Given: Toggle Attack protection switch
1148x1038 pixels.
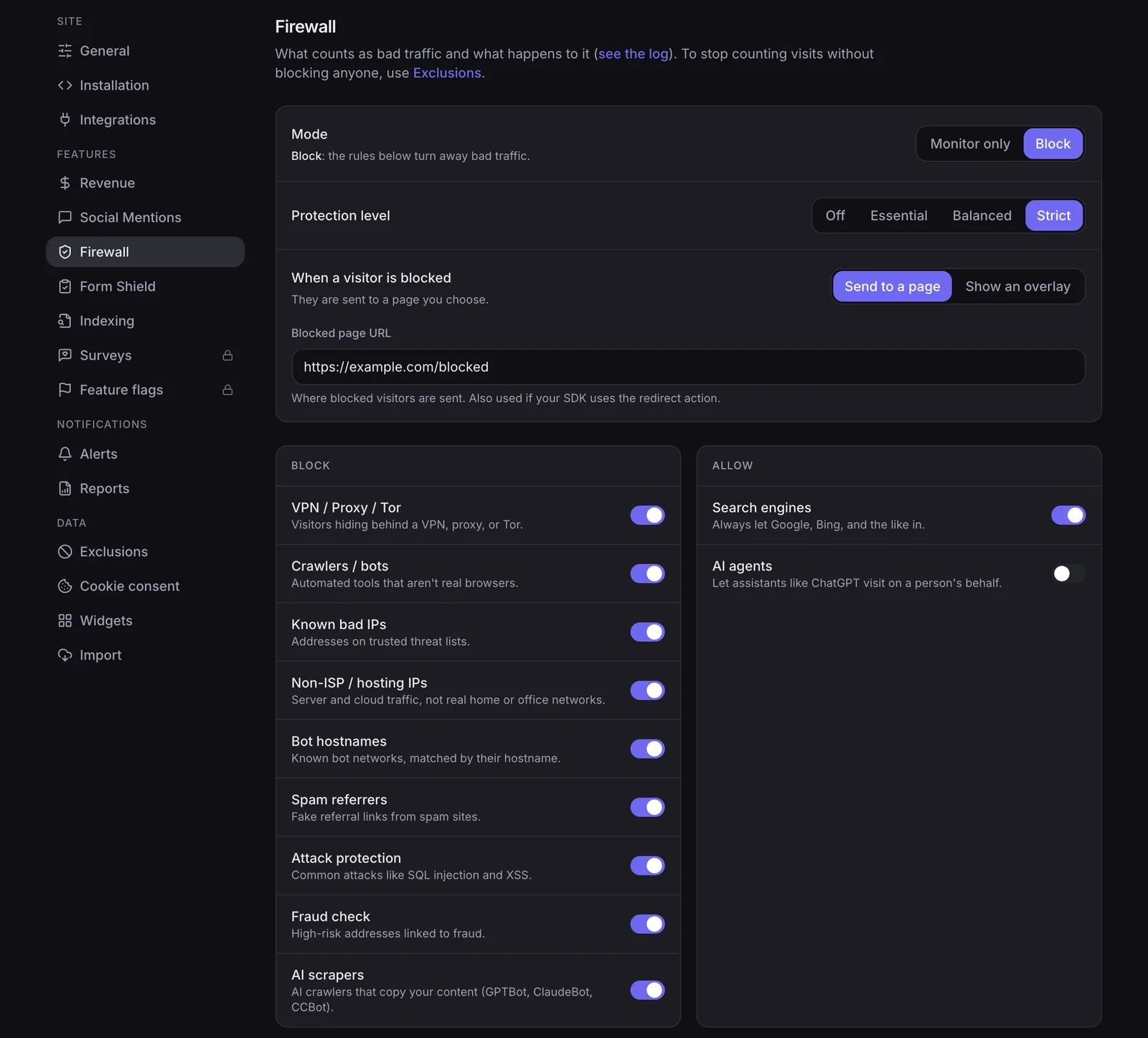Looking at the screenshot, I should tap(647, 866).
